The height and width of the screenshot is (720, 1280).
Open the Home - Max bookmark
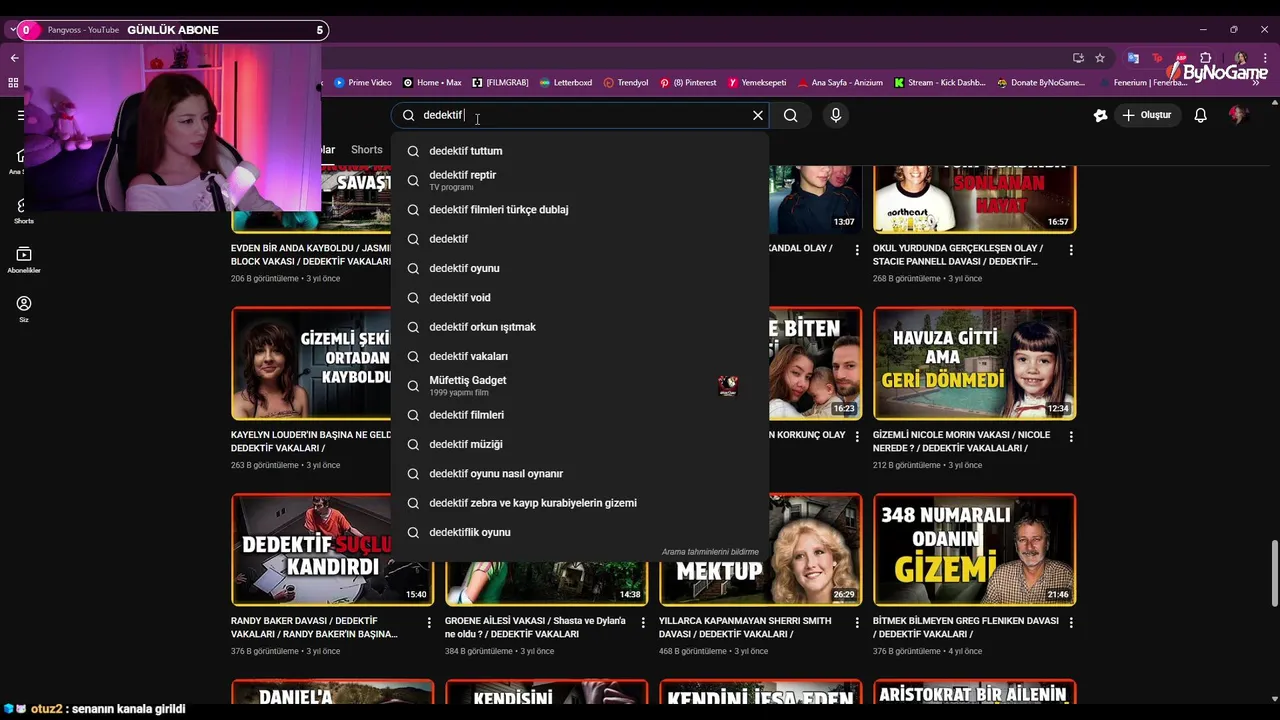(x=432, y=82)
